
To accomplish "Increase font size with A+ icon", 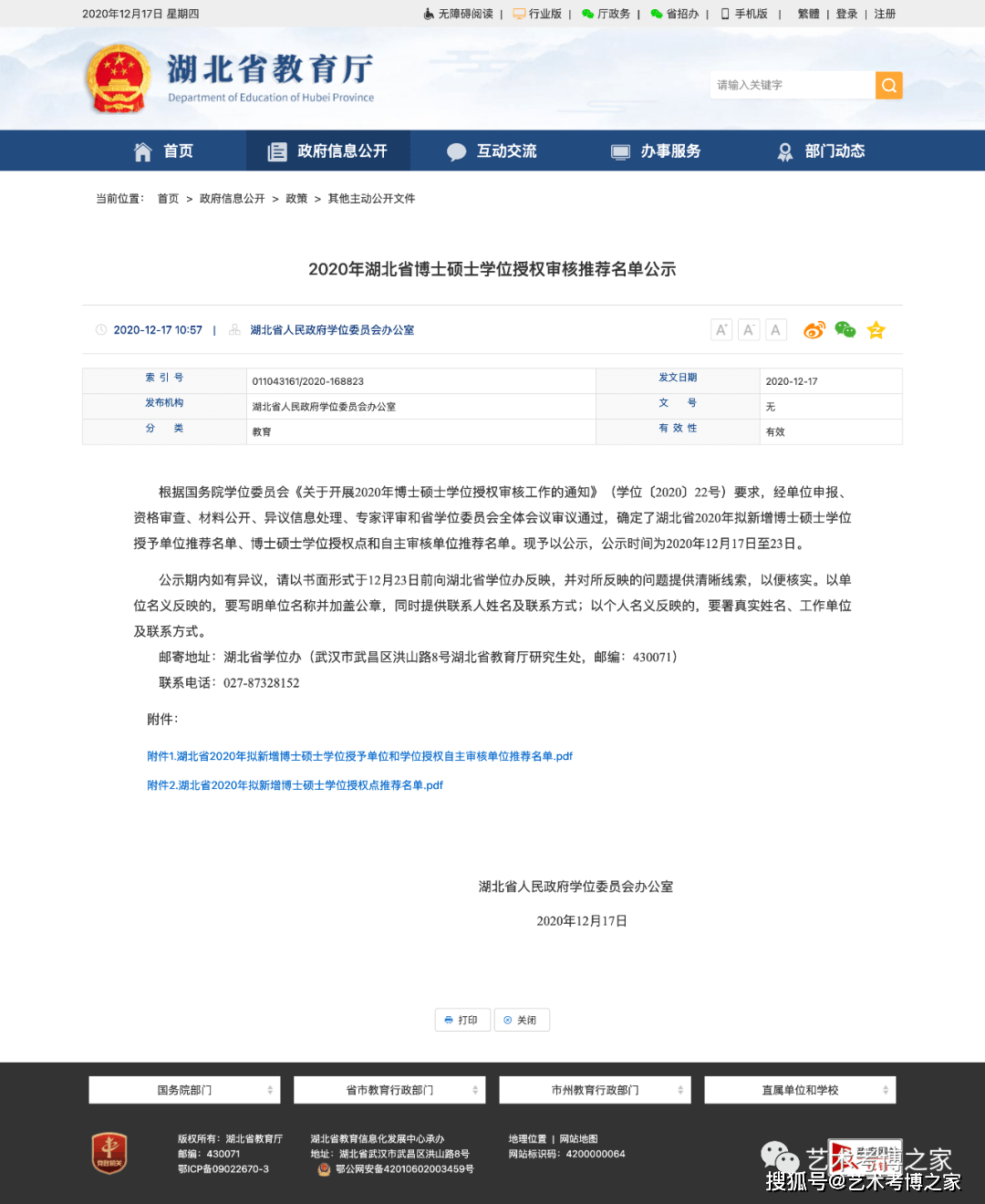I will [x=721, y=329].
